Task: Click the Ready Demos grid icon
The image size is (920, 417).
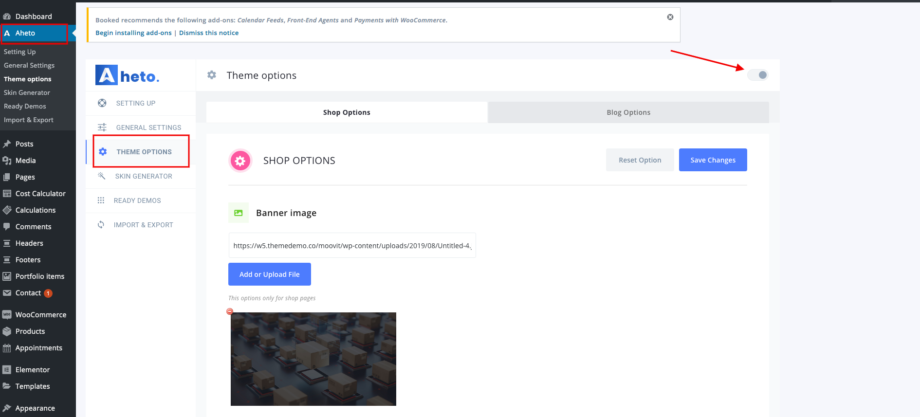Action: [x=101, y=201]
